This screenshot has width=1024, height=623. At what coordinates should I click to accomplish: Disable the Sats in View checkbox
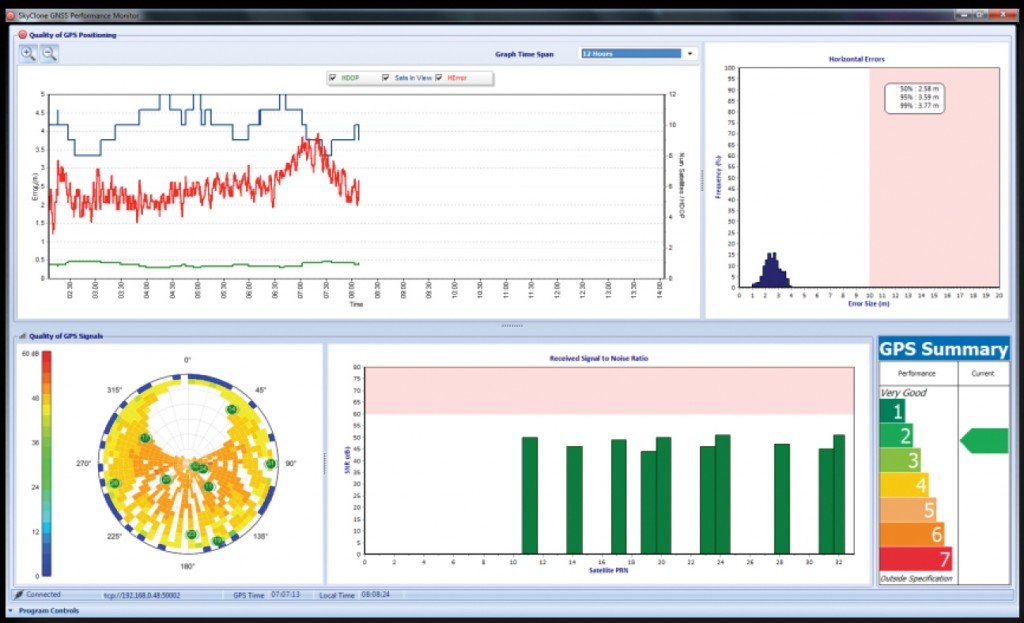(x=384, y=77)
